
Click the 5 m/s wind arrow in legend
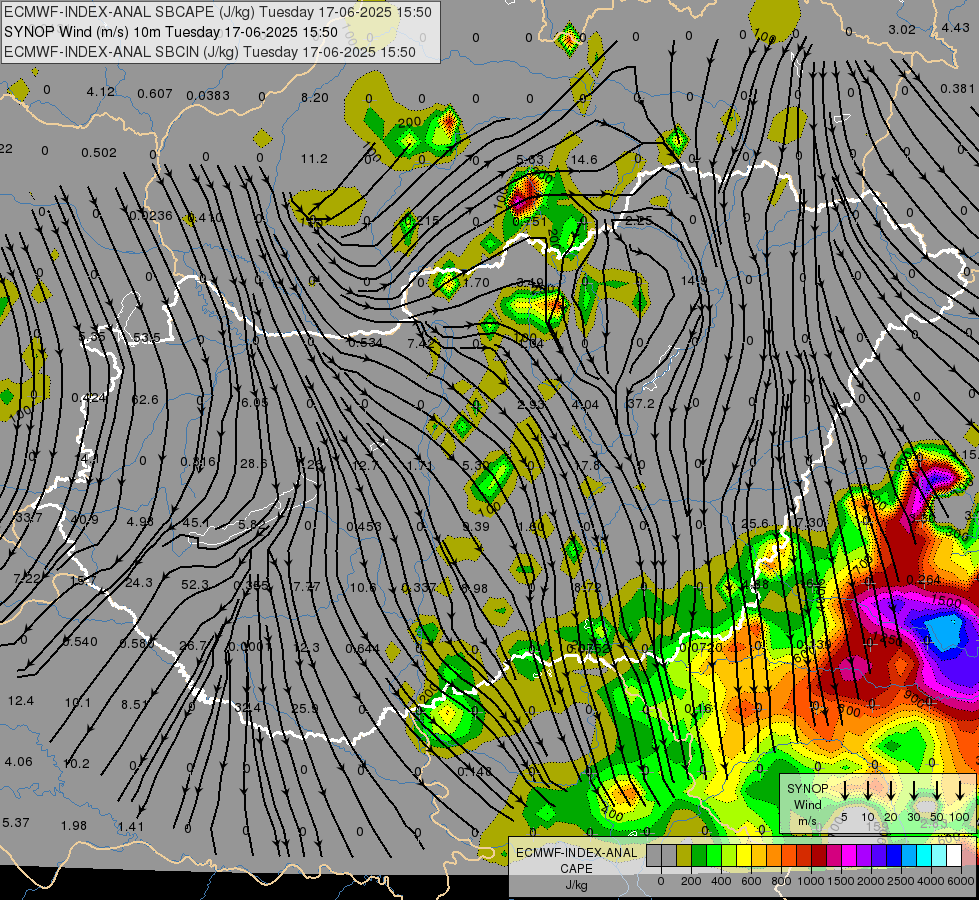pos(845,791)
